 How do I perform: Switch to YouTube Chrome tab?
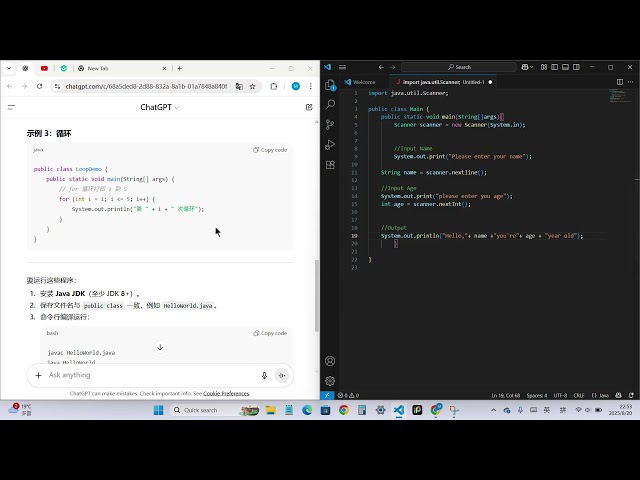pyautogui.click(x=44, y=68)
